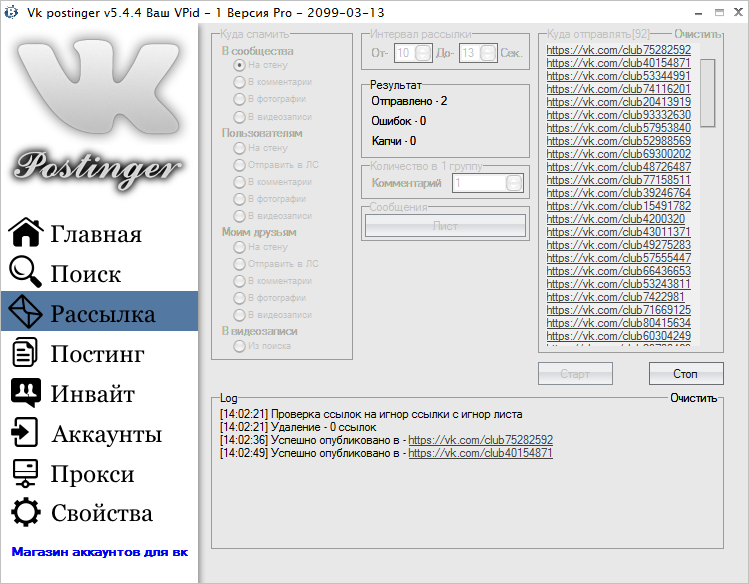Select list entry club60304249
The image size is (749, 584).
click(619, 336)
